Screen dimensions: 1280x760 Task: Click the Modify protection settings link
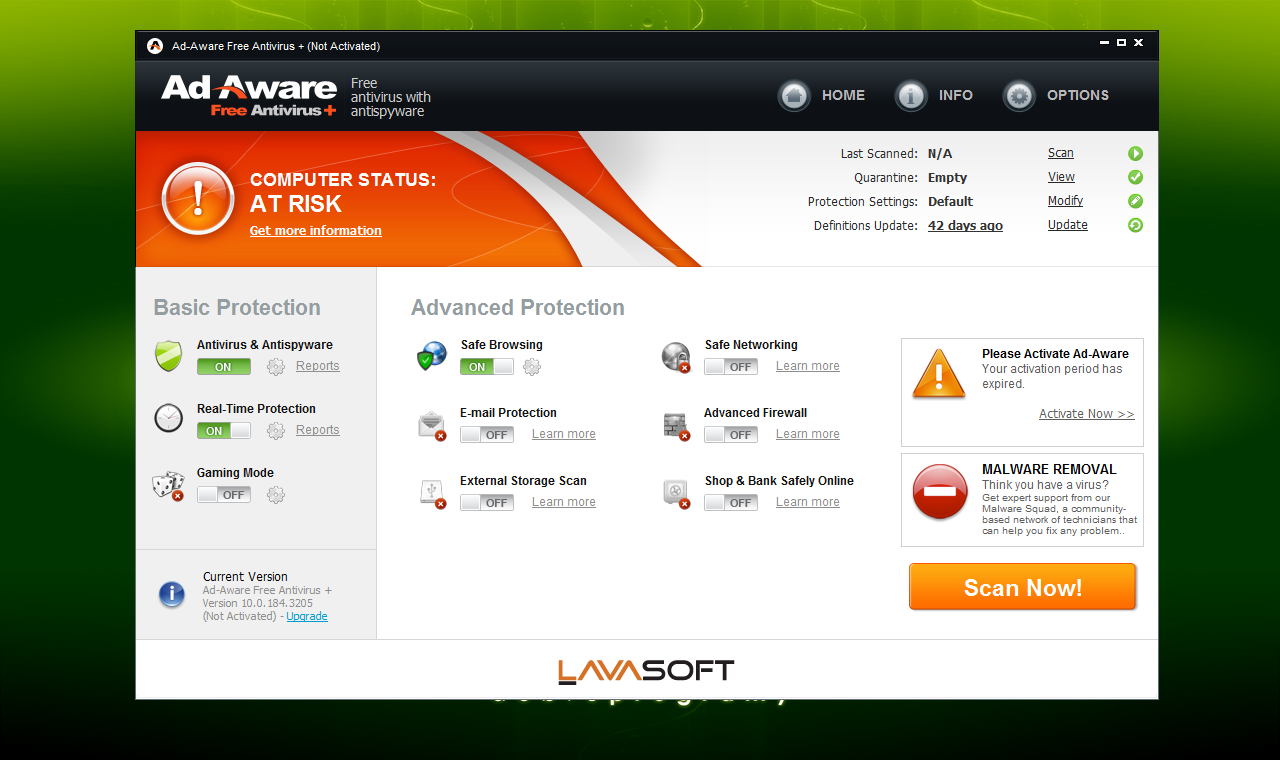pyautogui.click(x=1066, y=201)
